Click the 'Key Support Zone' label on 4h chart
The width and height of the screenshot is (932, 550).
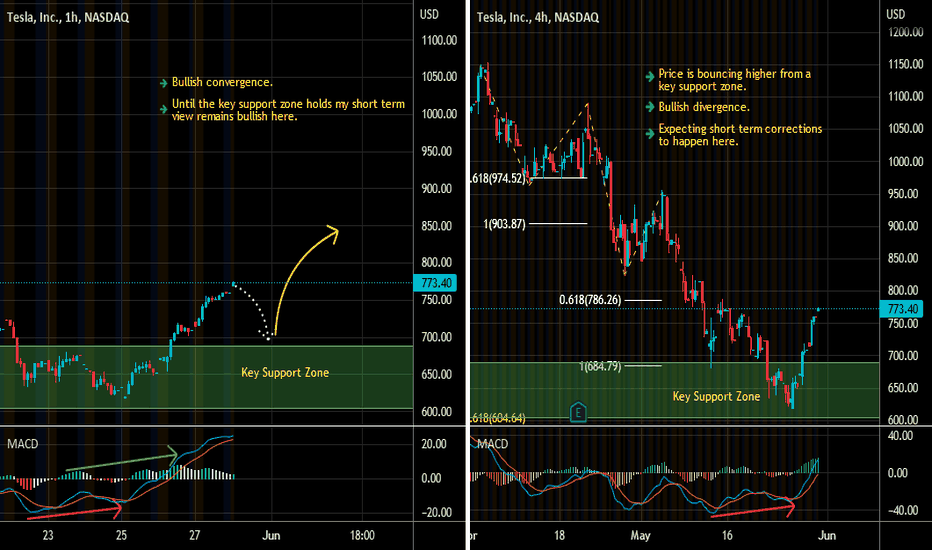pyautogui.click(x=716, y=397)
